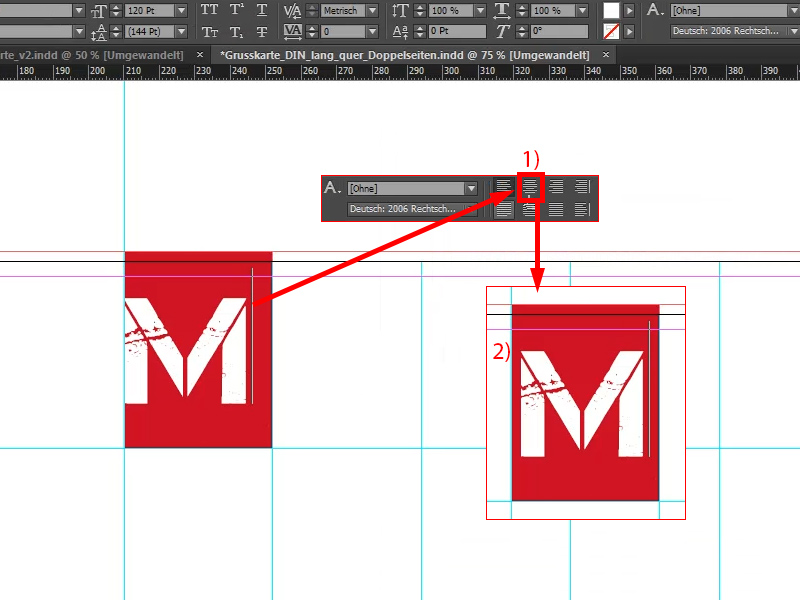The width and height of the screenshot is (800, 600).
Task: Click the tracking VA icon
Action: 292,32
